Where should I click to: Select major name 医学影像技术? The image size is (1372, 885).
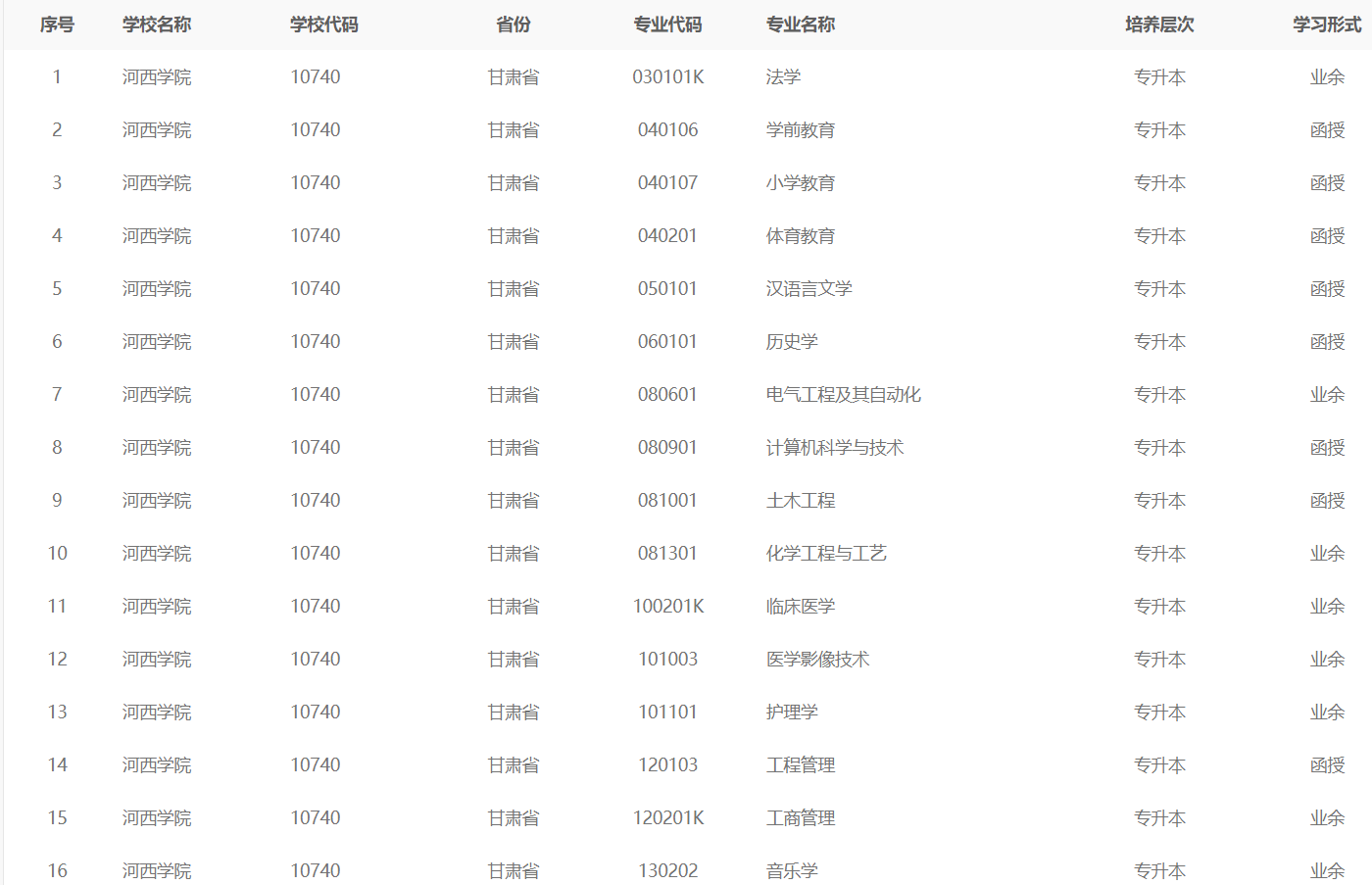(818, 660)
